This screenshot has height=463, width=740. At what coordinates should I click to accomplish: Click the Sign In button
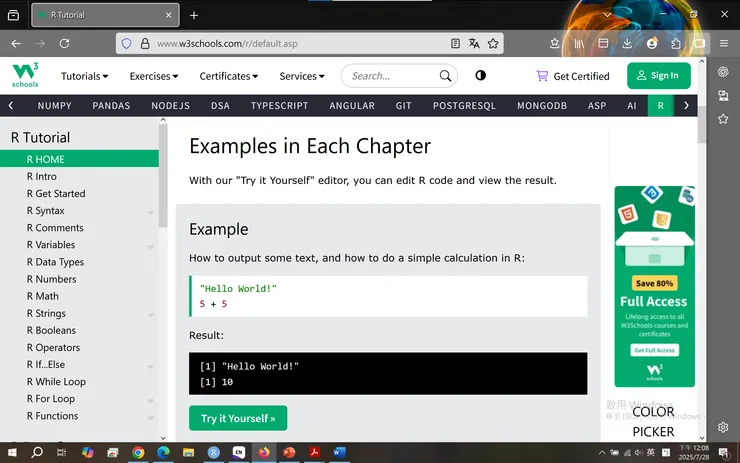[x=659, y=76]
